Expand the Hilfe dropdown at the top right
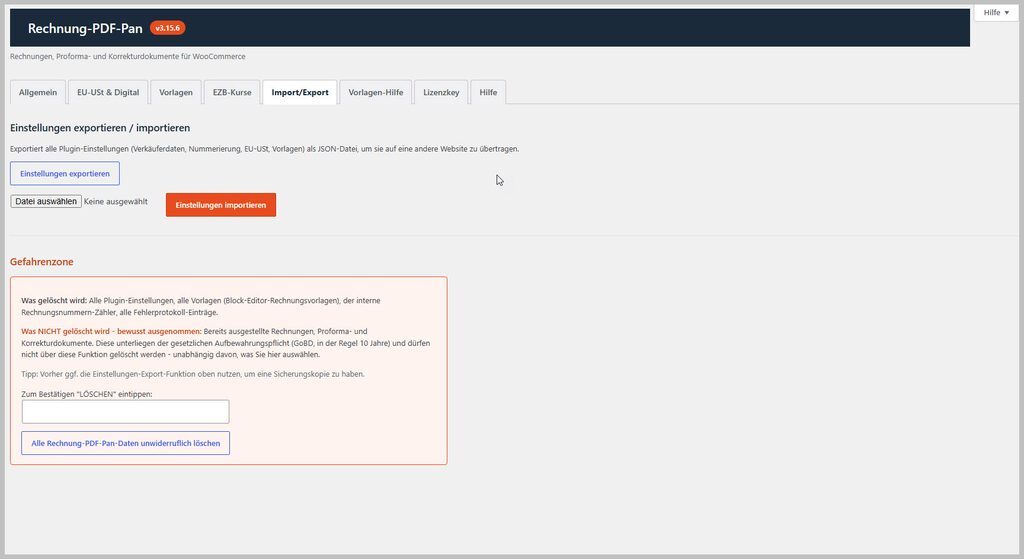Image resolution: width=1024 pixels, height=559 pixels. click(x=996, y=12)
